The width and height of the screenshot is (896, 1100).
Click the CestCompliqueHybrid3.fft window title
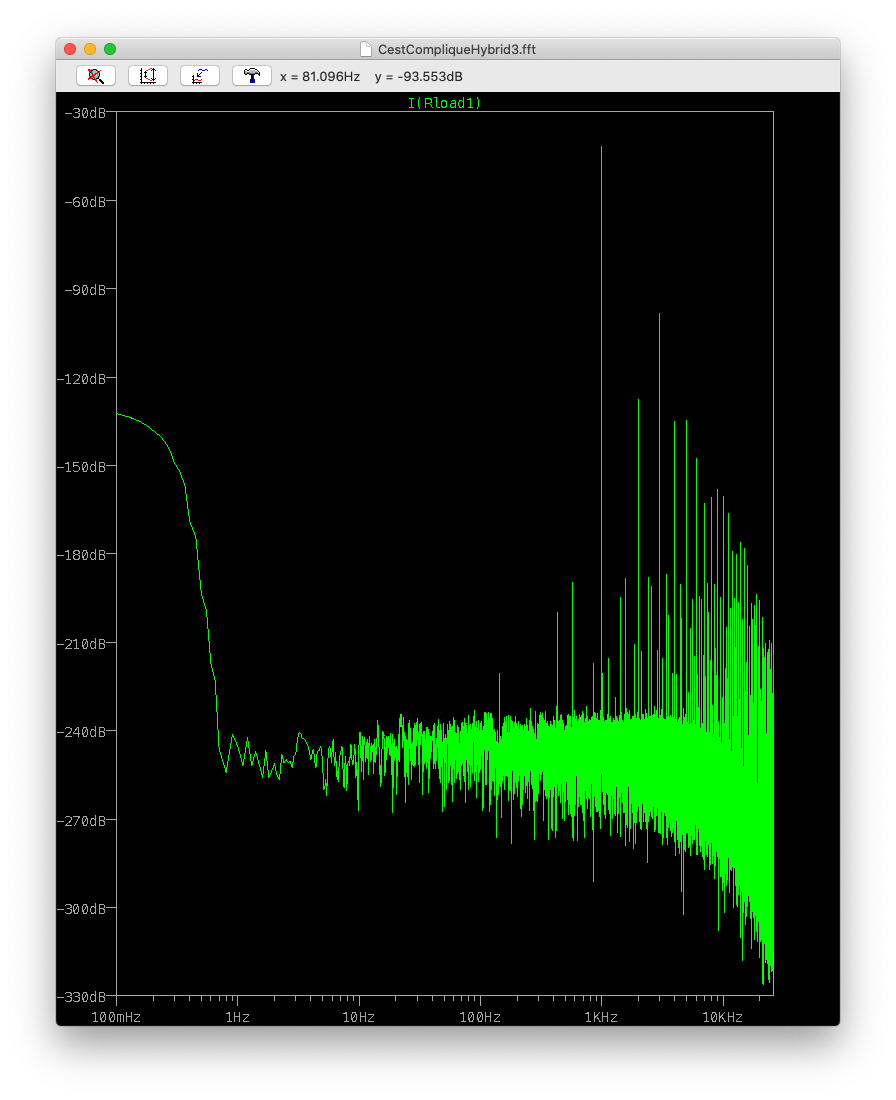[457, 49]
